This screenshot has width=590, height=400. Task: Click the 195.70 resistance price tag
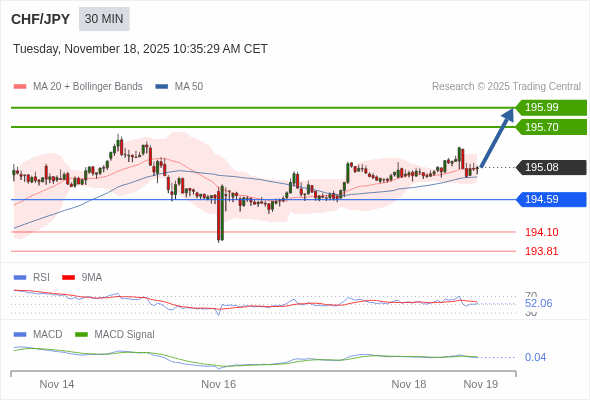[551, 127]
